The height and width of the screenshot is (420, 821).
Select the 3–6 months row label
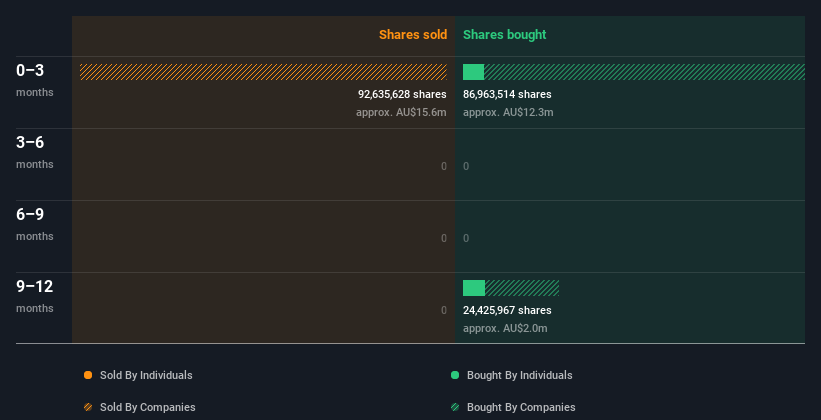pyautogui.click(x=35, y=151)
